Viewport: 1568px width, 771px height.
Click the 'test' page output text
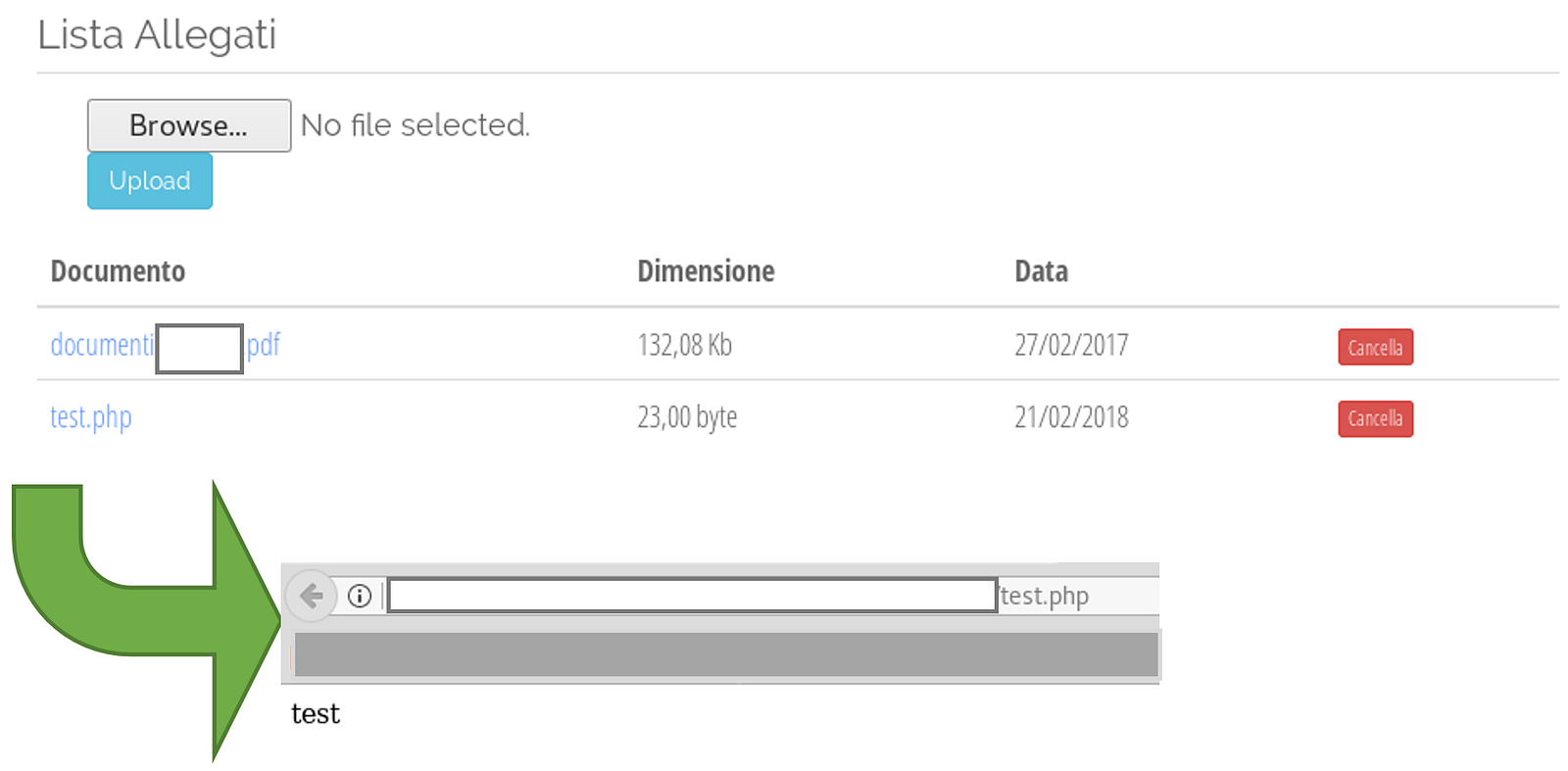click(x=315, y=714)
